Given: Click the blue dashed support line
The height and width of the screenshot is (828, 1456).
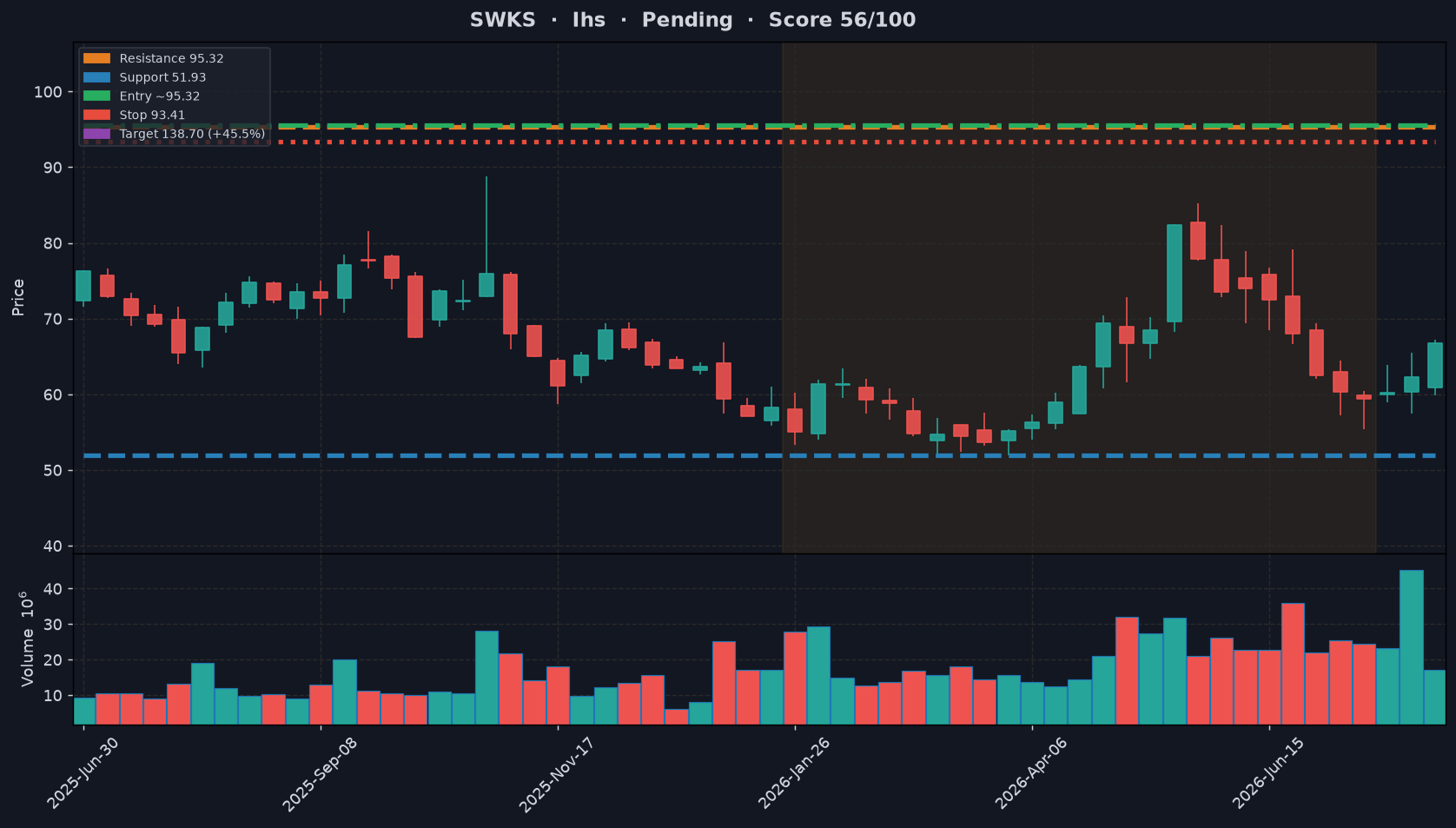Looking at the screenshot, I should [759, 455].
